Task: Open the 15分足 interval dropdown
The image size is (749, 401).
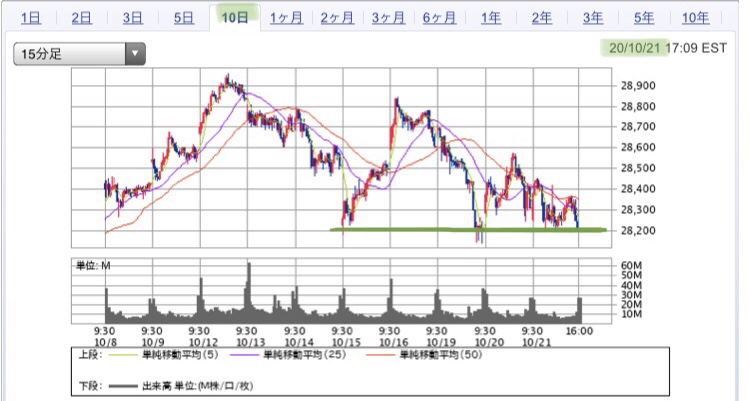Action: pyautogui.click(x=79, y=54)
